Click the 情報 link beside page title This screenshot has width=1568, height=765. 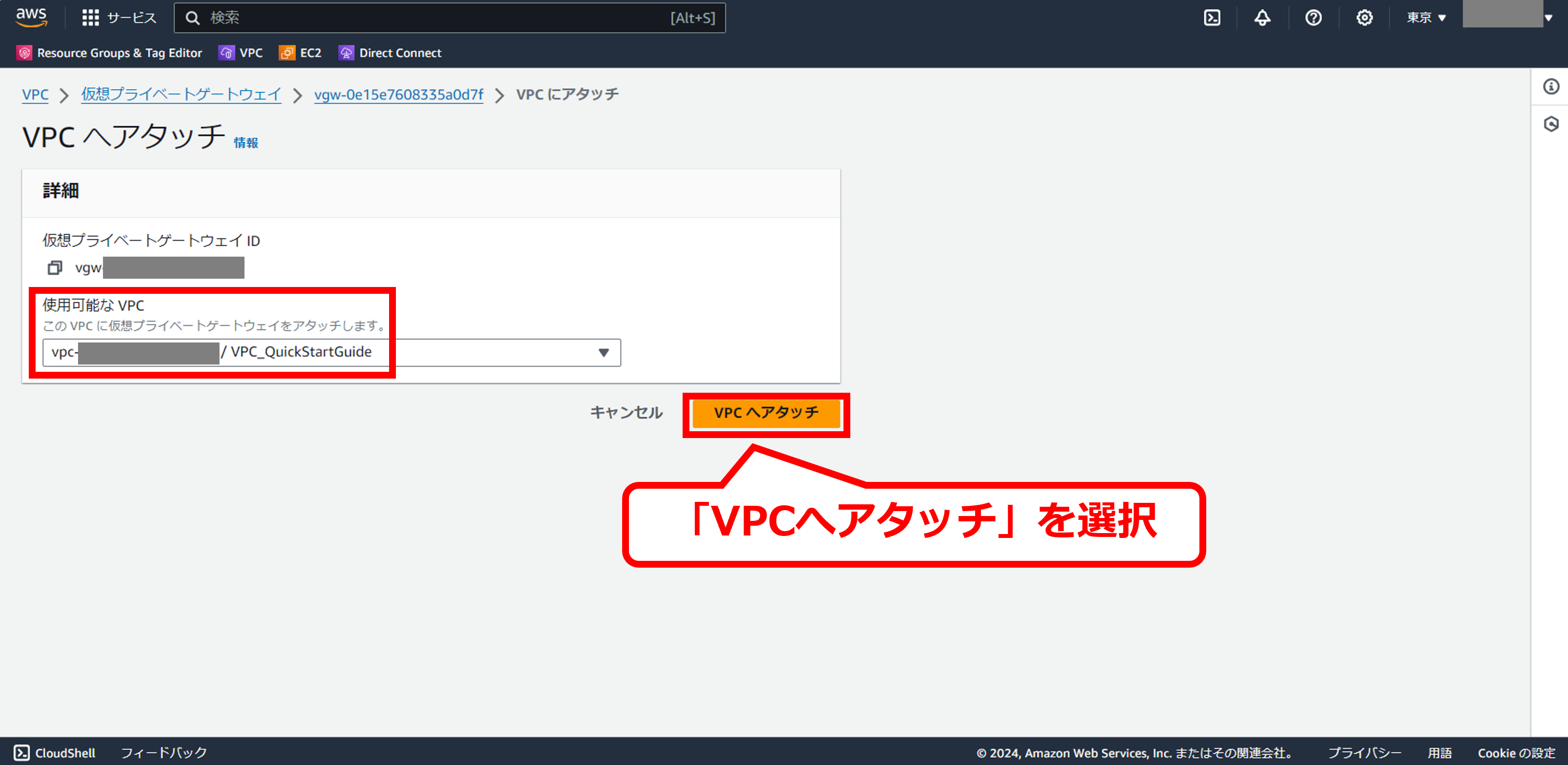click(x=246, y=143)
